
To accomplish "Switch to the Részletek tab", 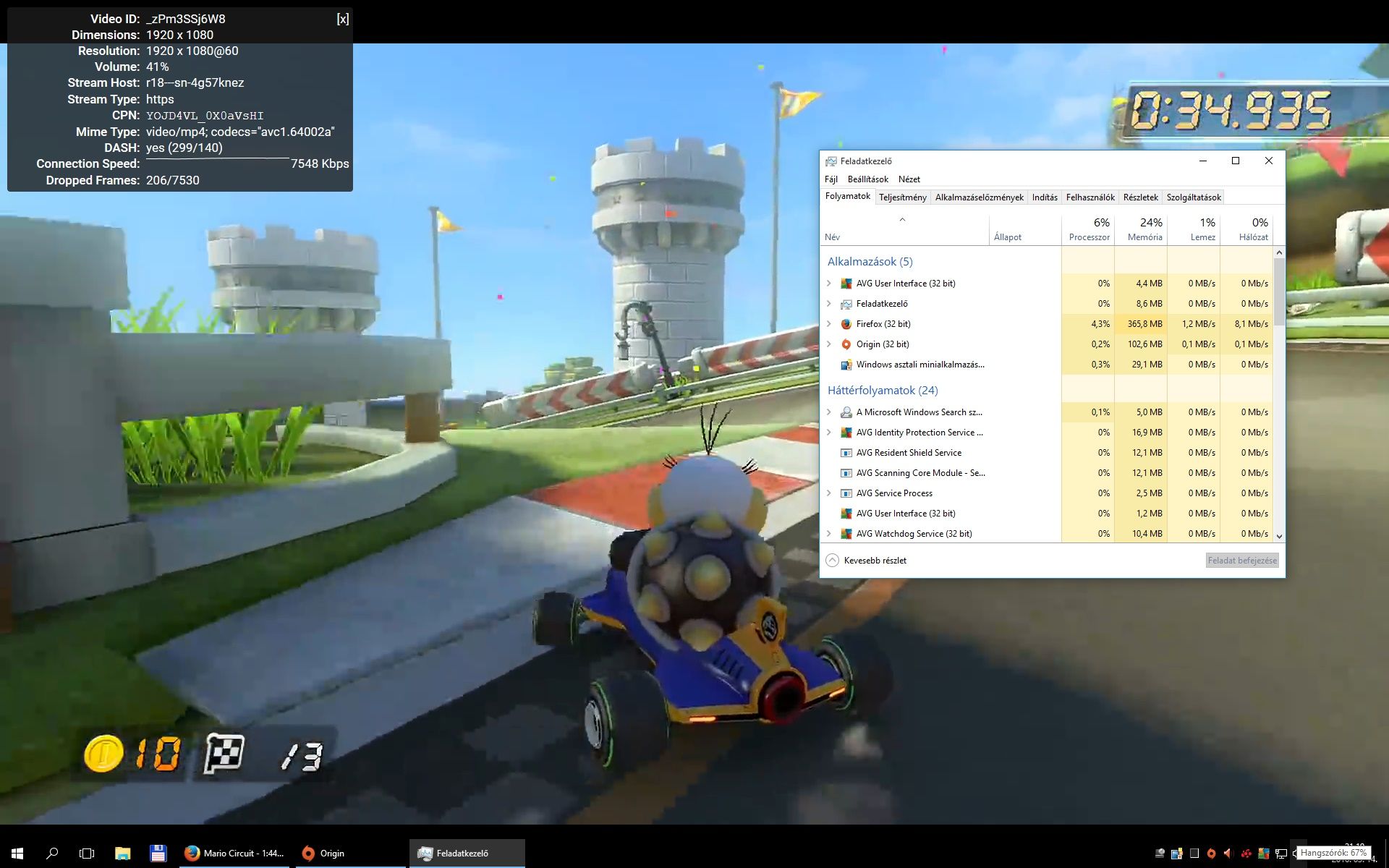I will (x=1141, y=197).
